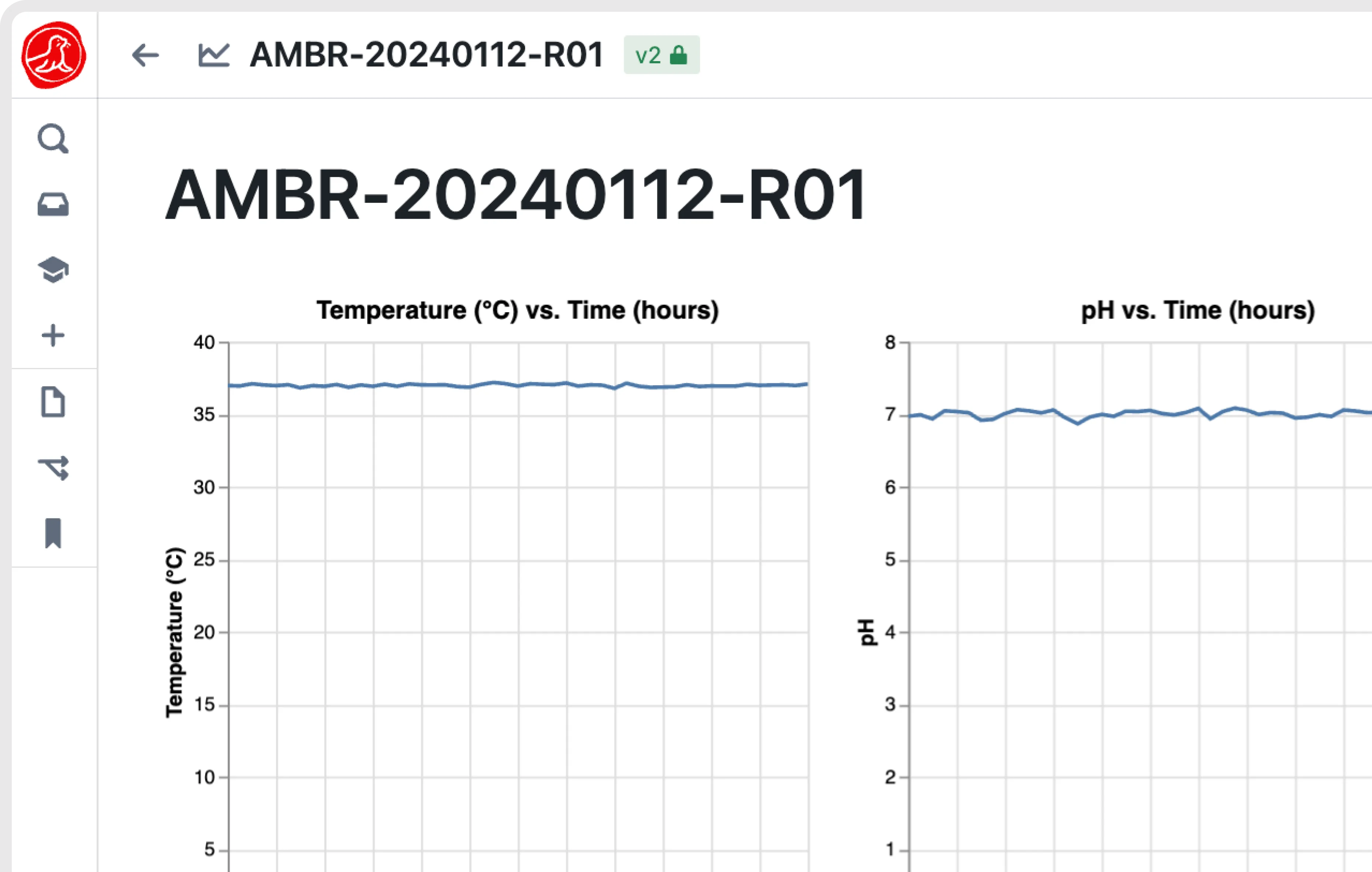Viewport: 1372px width, 872px height.
Task: Click the plus icon in the sidebar
Action: 53,335
